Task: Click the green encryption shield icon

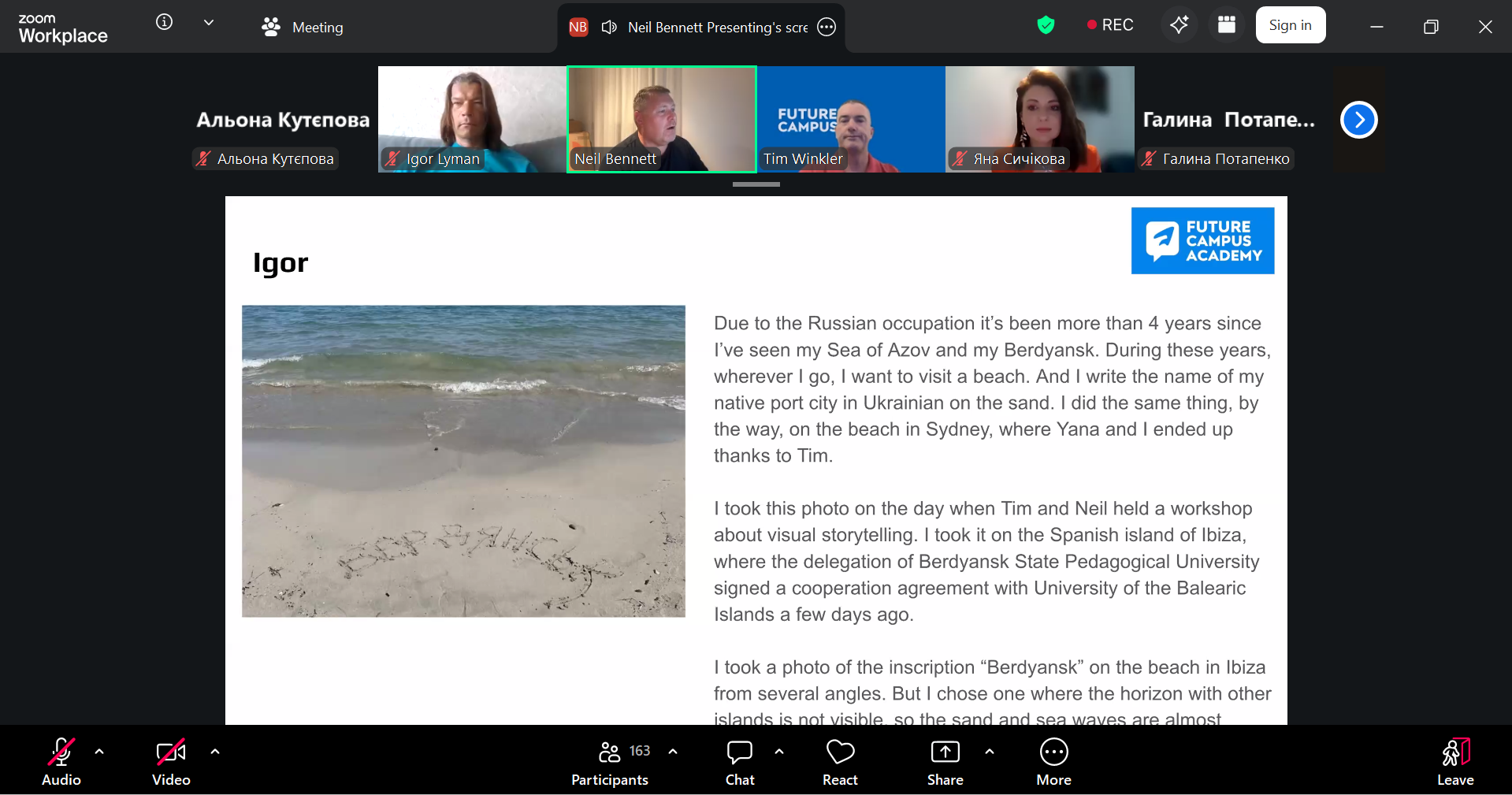Action: [x=1046, y=25]
